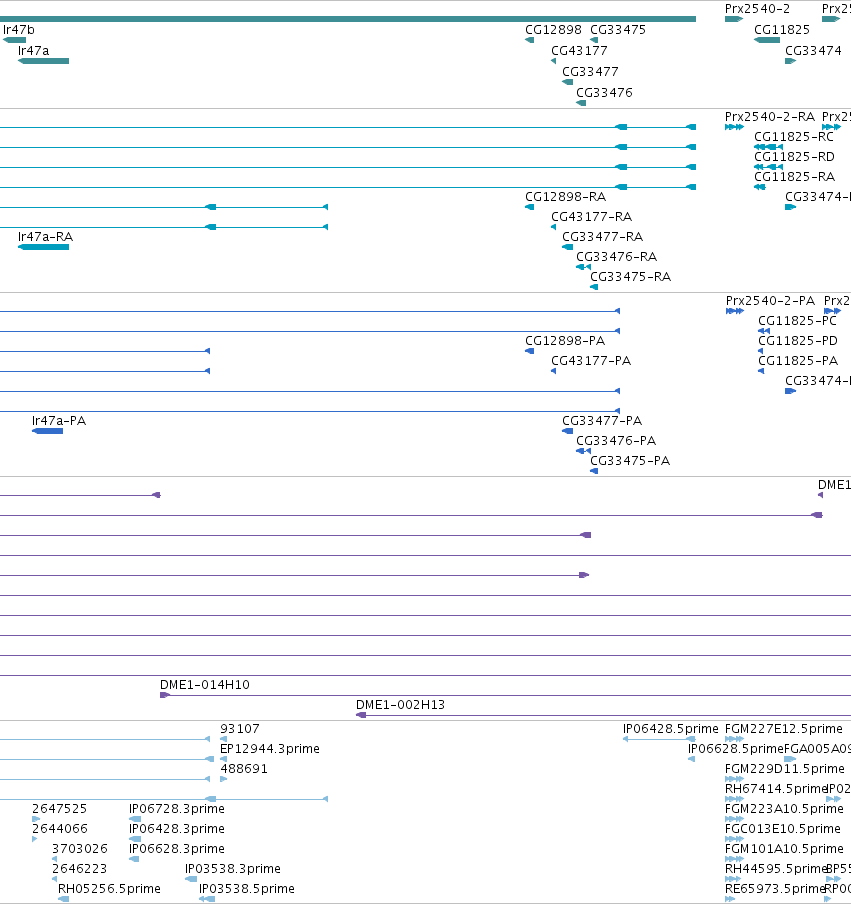The image size is (851, 904).
Task: Select the Ir47a-RA transcript bar
Action: (x=43, y=247)
